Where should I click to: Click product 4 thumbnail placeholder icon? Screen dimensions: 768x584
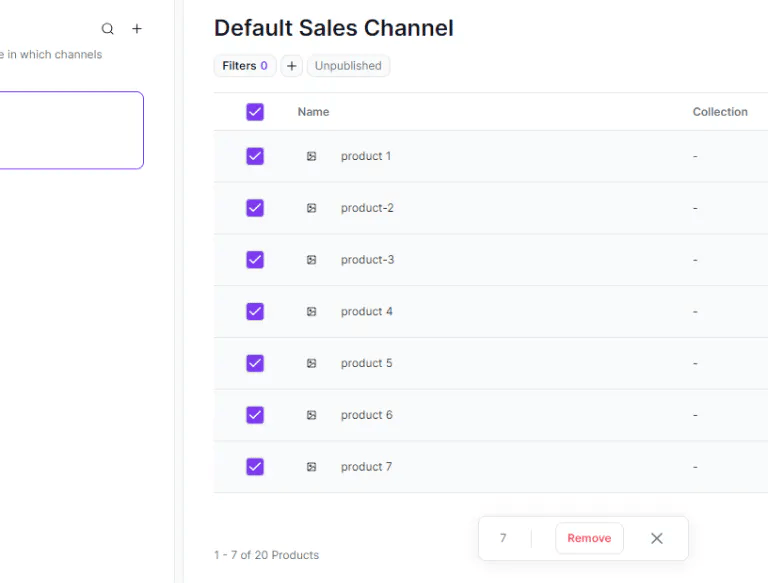(x=312, y=312)
